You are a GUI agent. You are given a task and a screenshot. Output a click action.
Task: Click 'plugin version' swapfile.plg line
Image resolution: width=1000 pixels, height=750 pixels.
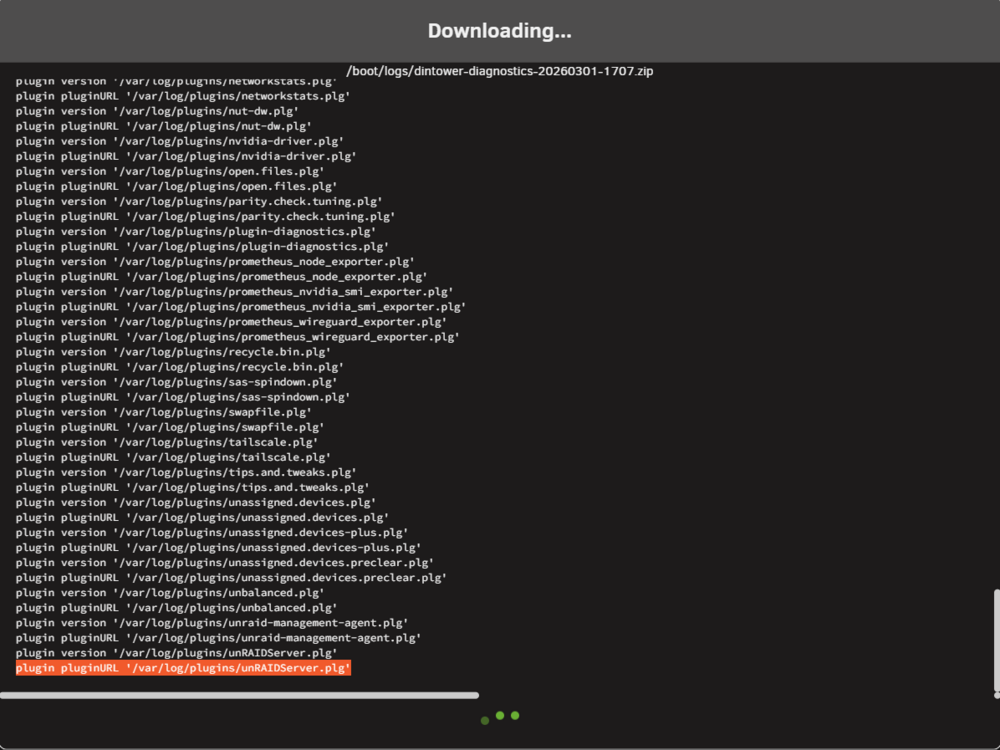coord(164,412)
